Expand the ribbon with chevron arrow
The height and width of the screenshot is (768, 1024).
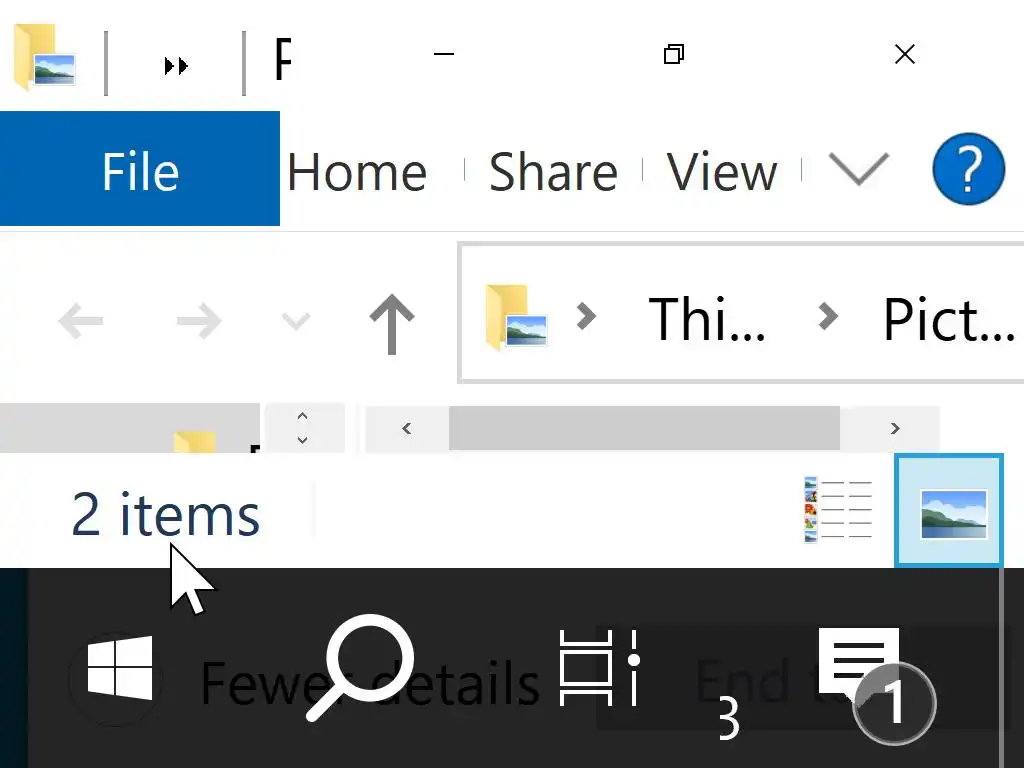pos(859,170)
